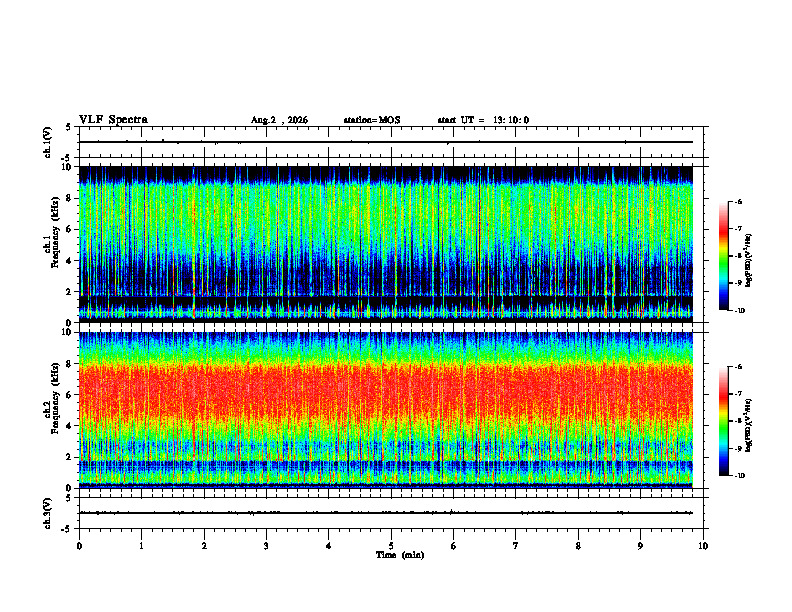Select the start UT 13:10:0 text
Image resolution: width=792 pixels, height=612 pixels.
pos(483,120)
